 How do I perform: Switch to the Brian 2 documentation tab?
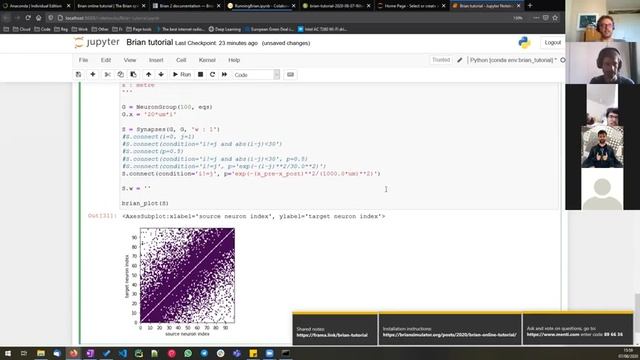pos(186,6)
